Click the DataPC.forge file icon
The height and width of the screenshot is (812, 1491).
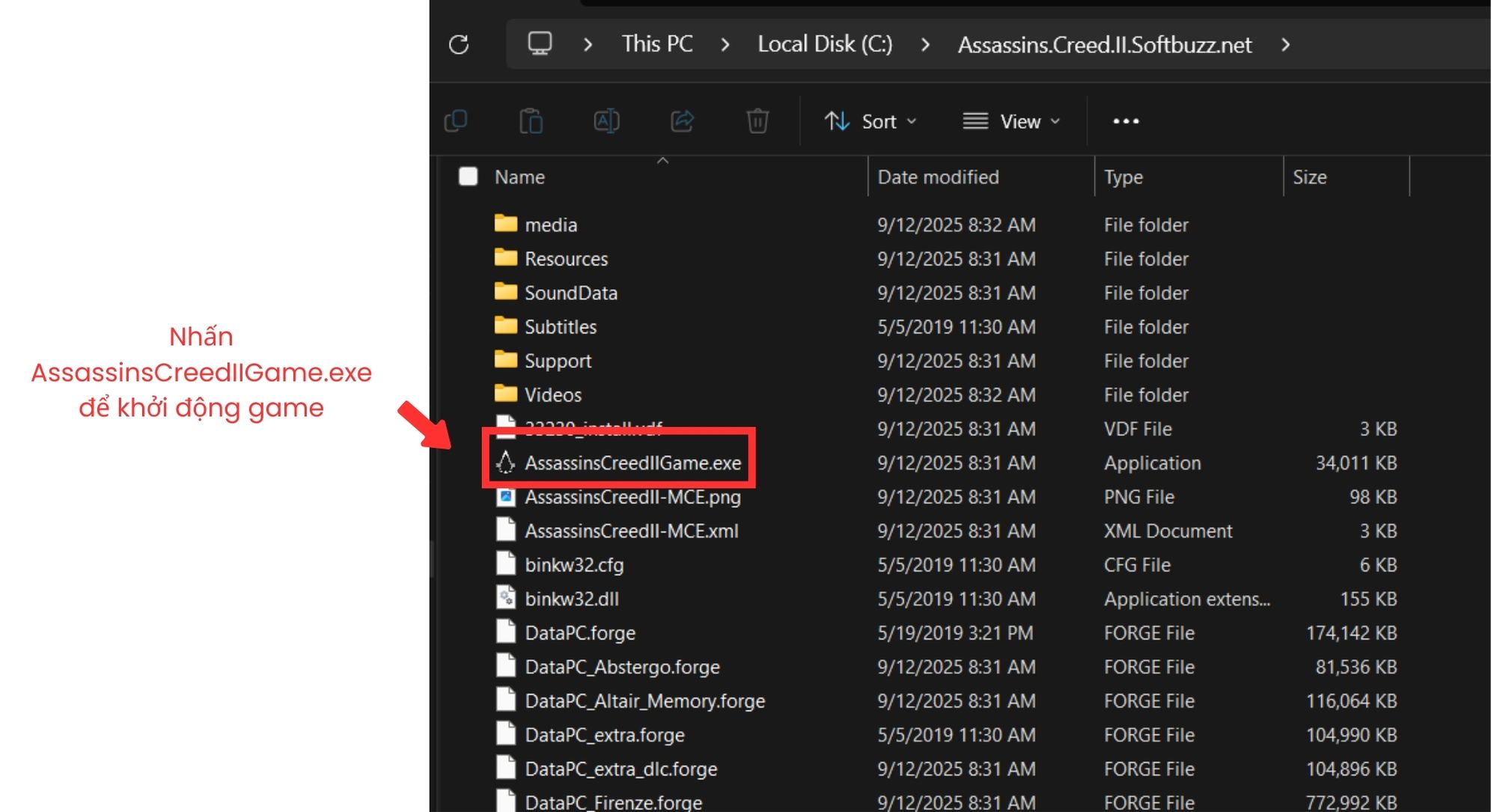coord(506,632)
